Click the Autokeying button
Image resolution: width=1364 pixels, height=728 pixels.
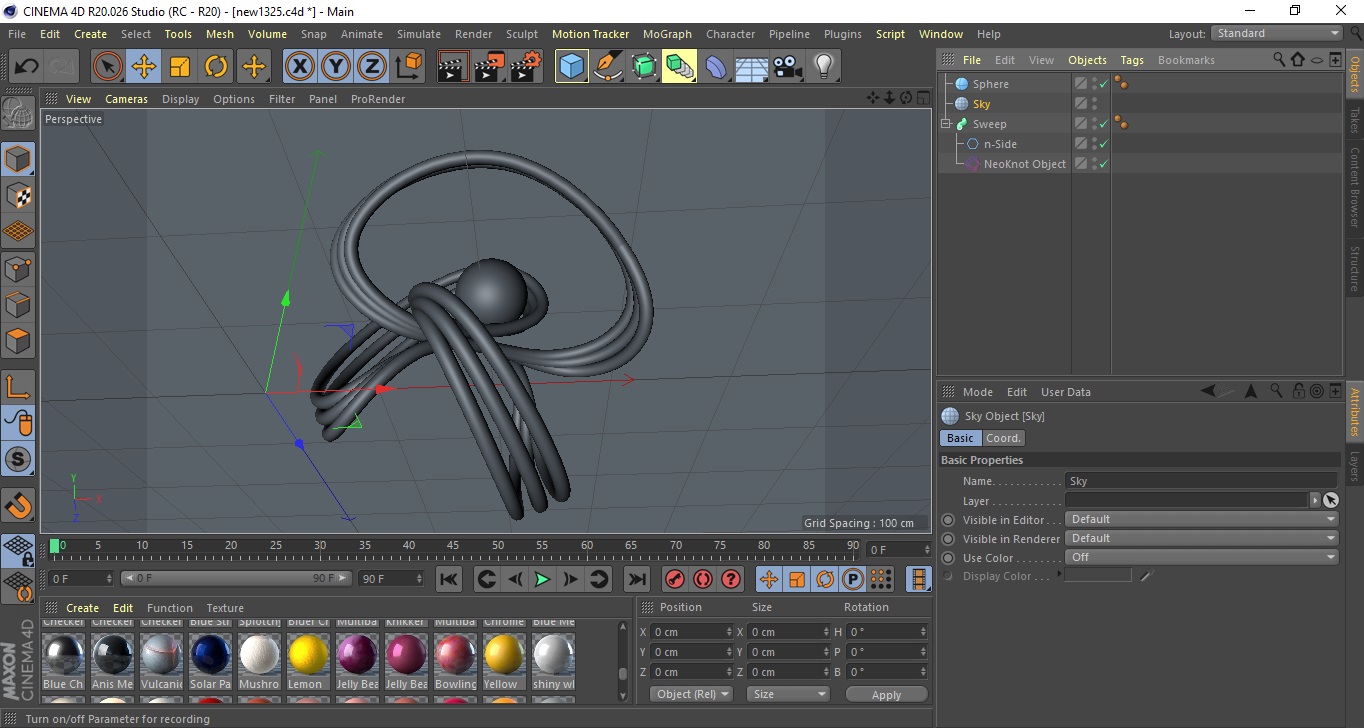coord(703,579)
